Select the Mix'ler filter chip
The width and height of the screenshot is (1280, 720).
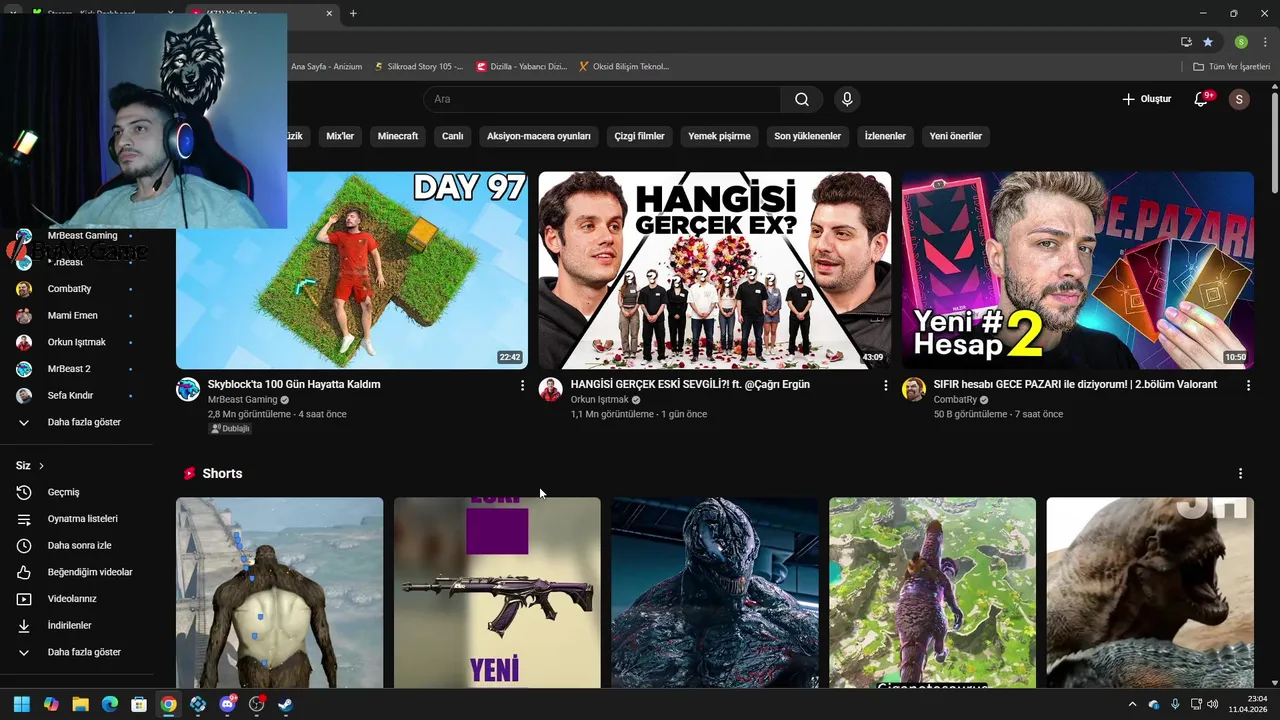click(340, 136)
